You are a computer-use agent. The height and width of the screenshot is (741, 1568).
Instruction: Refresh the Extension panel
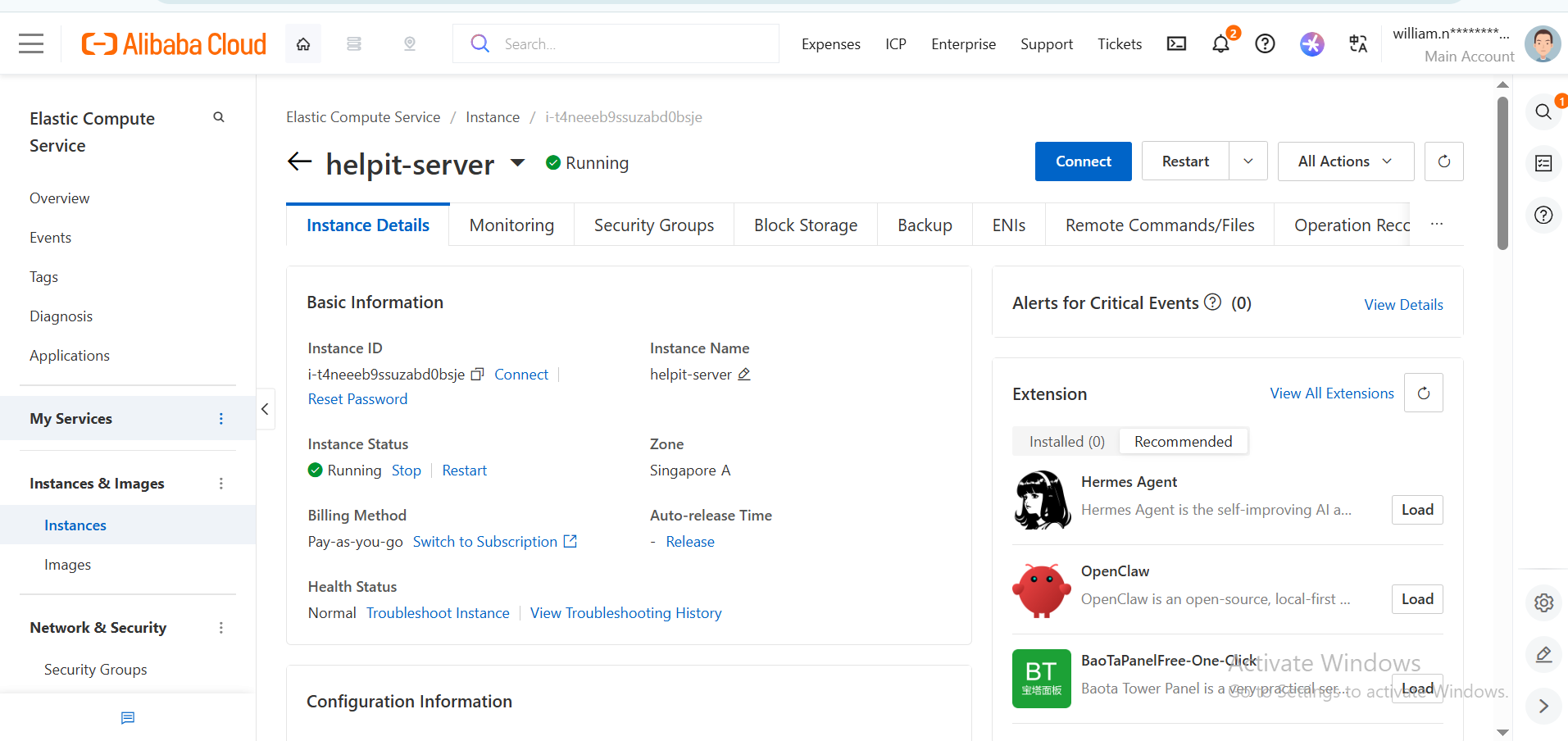coord(1424,393)
